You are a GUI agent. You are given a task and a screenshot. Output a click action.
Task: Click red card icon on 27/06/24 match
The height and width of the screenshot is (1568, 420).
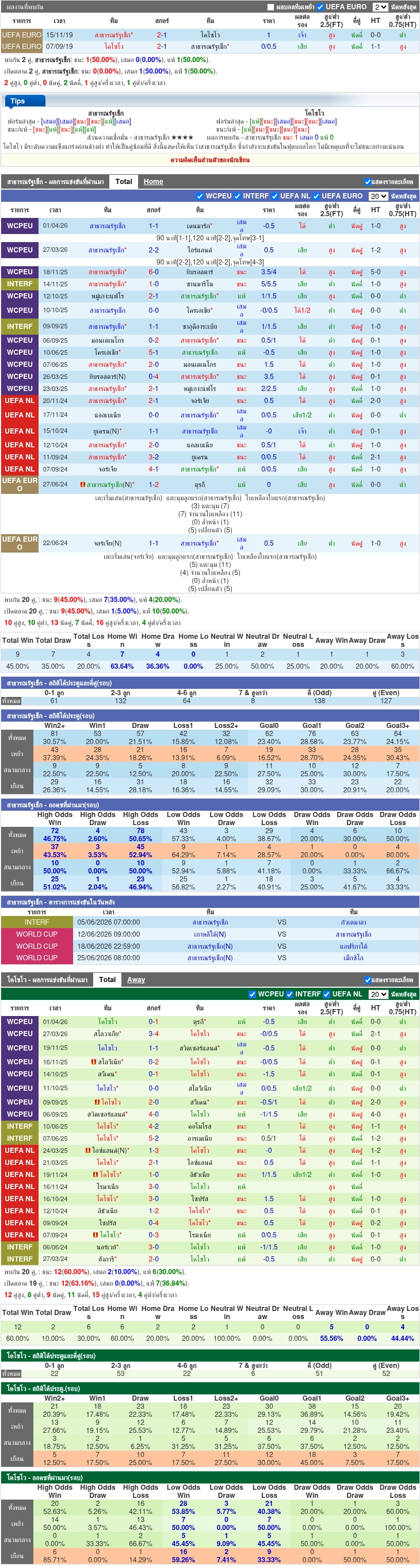pos(82,485)
